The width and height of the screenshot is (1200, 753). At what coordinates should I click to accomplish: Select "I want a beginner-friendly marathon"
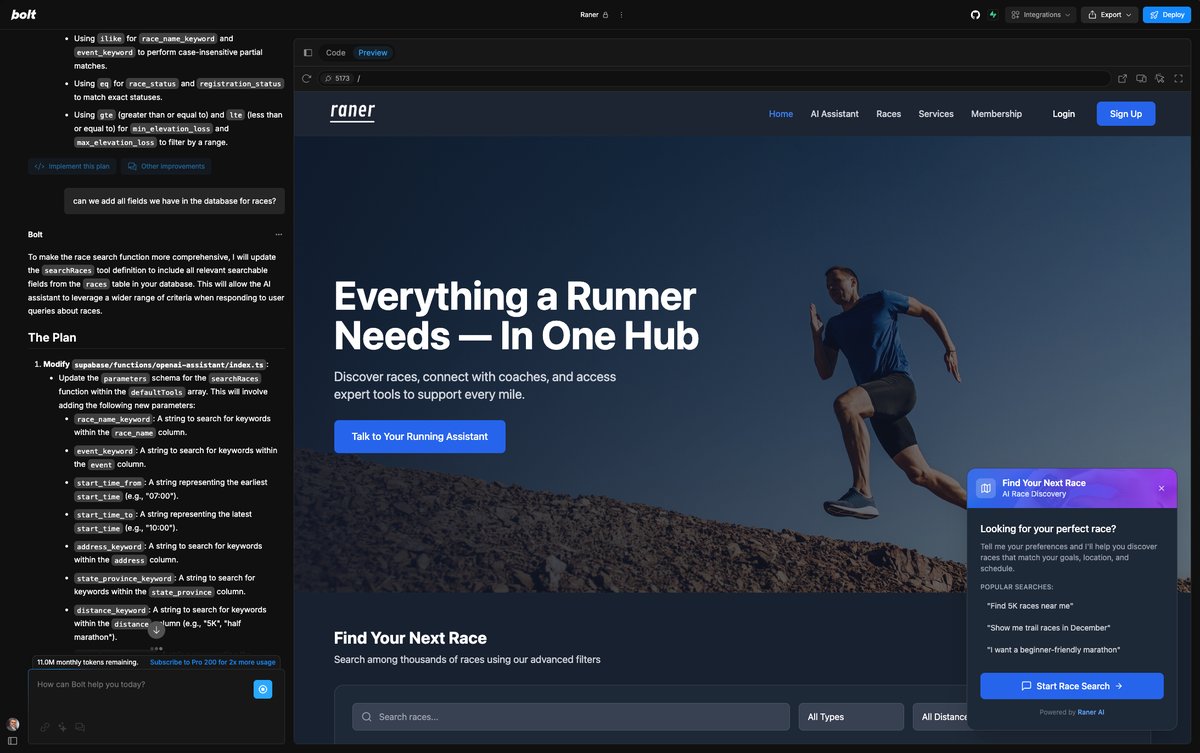tap(1054, 650)
